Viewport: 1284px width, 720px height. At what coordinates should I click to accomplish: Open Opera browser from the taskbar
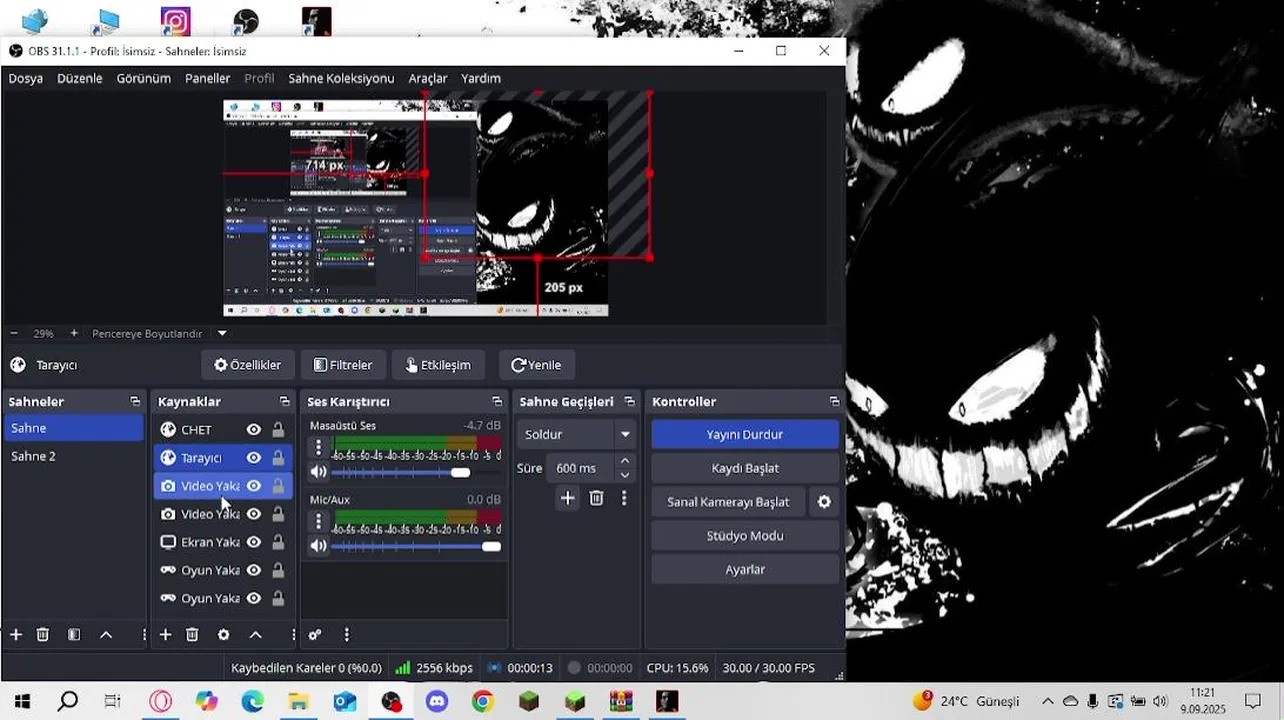tap(160, 702)
